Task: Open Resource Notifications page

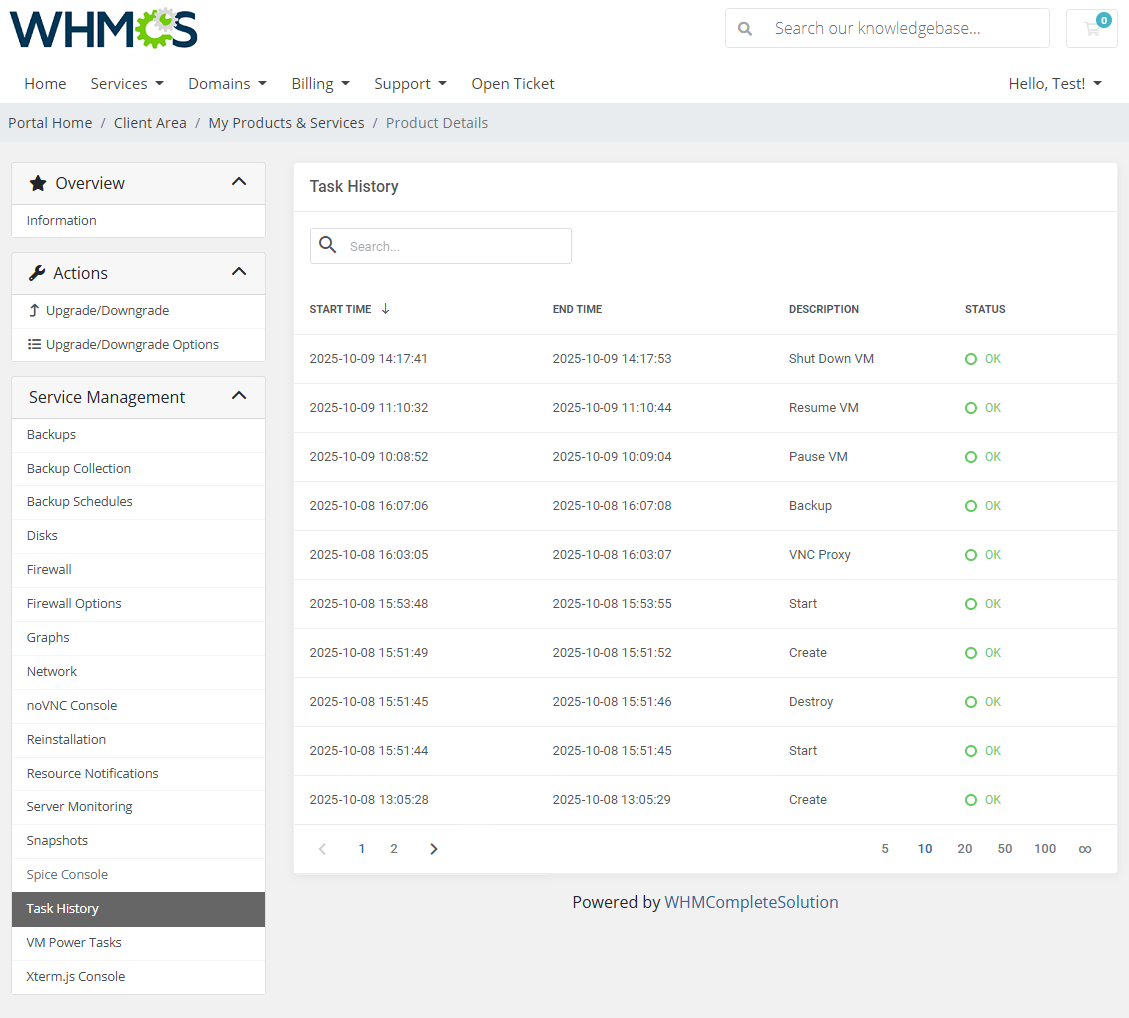Action: pos(138,773)
